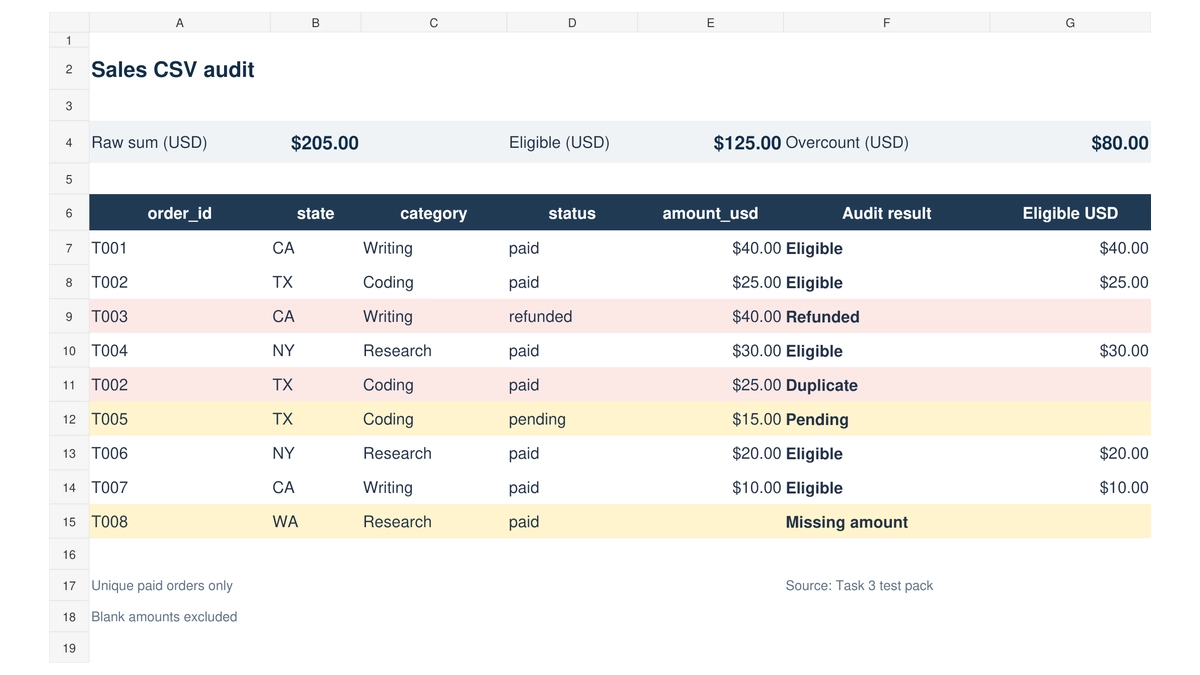Select column F header
The height and width of the screenshot is (675, 1200).
pyautogui.click(x=886, y=22)
